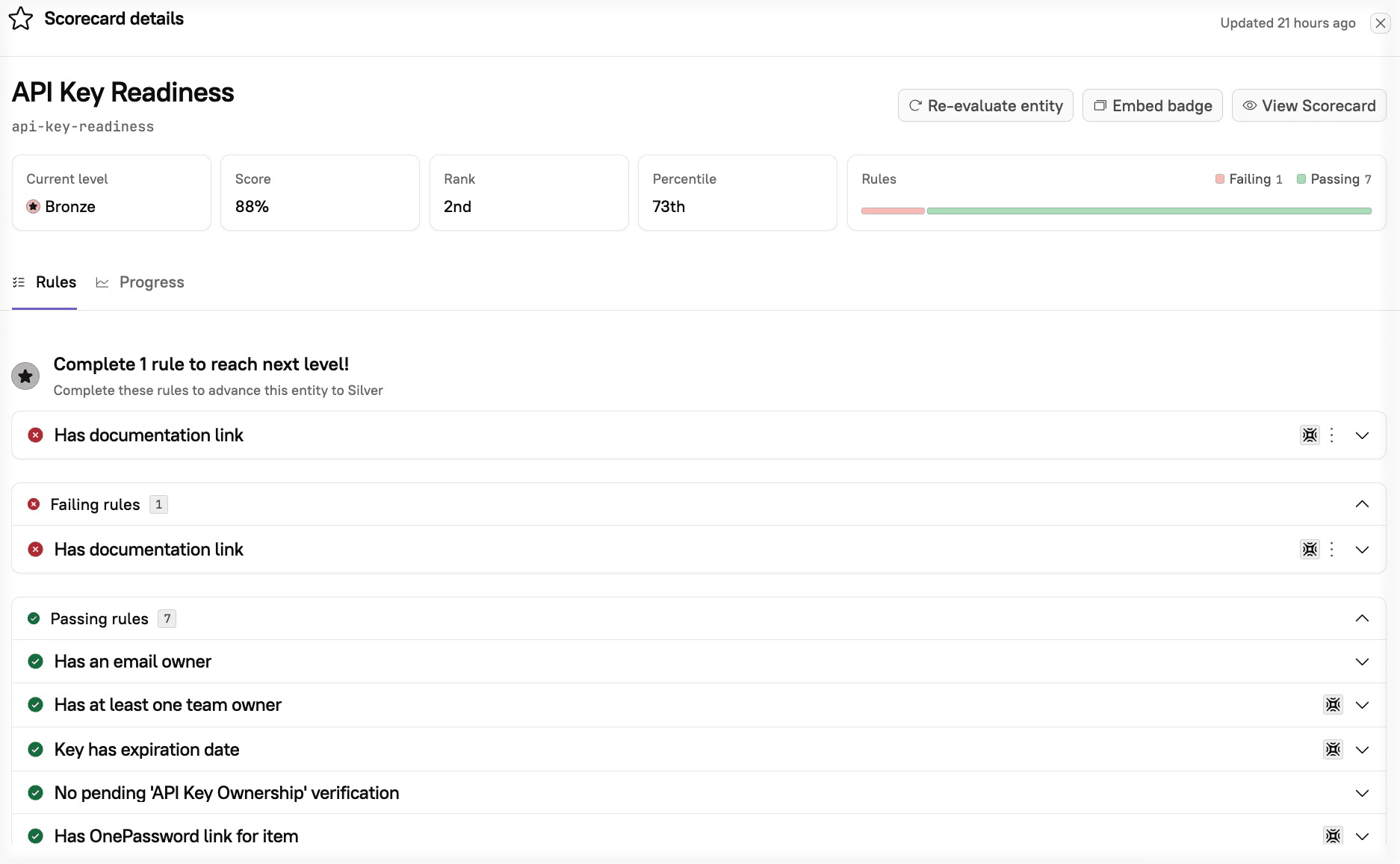Select the Rules tab
This screenshot has width=1400, height=864.
(45, 282)
